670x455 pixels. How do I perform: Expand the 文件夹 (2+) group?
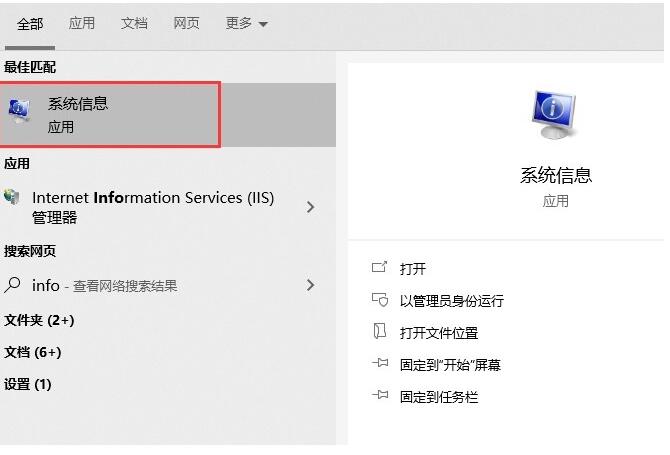coord(39,320)
